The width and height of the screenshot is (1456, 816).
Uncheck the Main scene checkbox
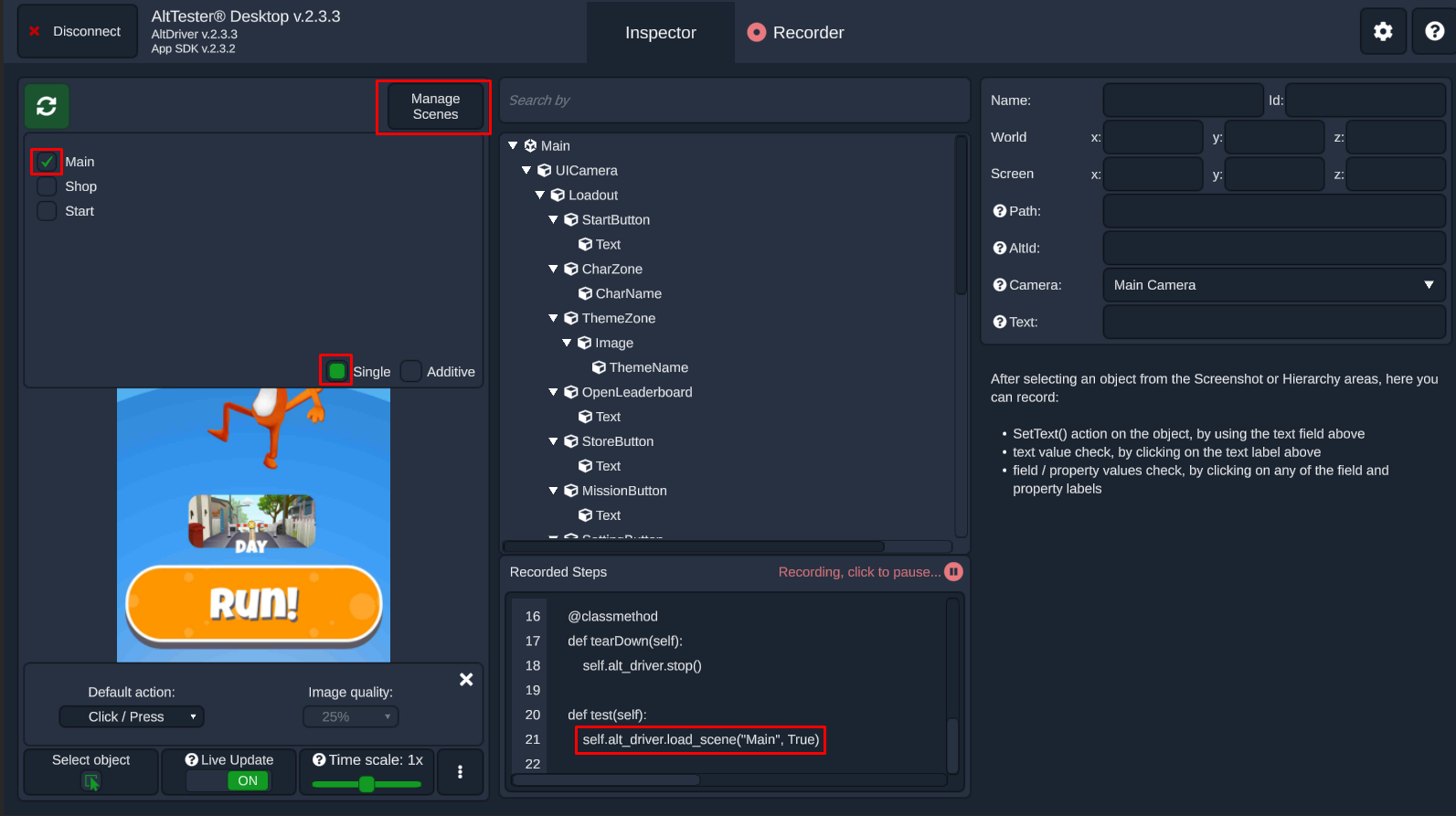[x=47, y=162]
